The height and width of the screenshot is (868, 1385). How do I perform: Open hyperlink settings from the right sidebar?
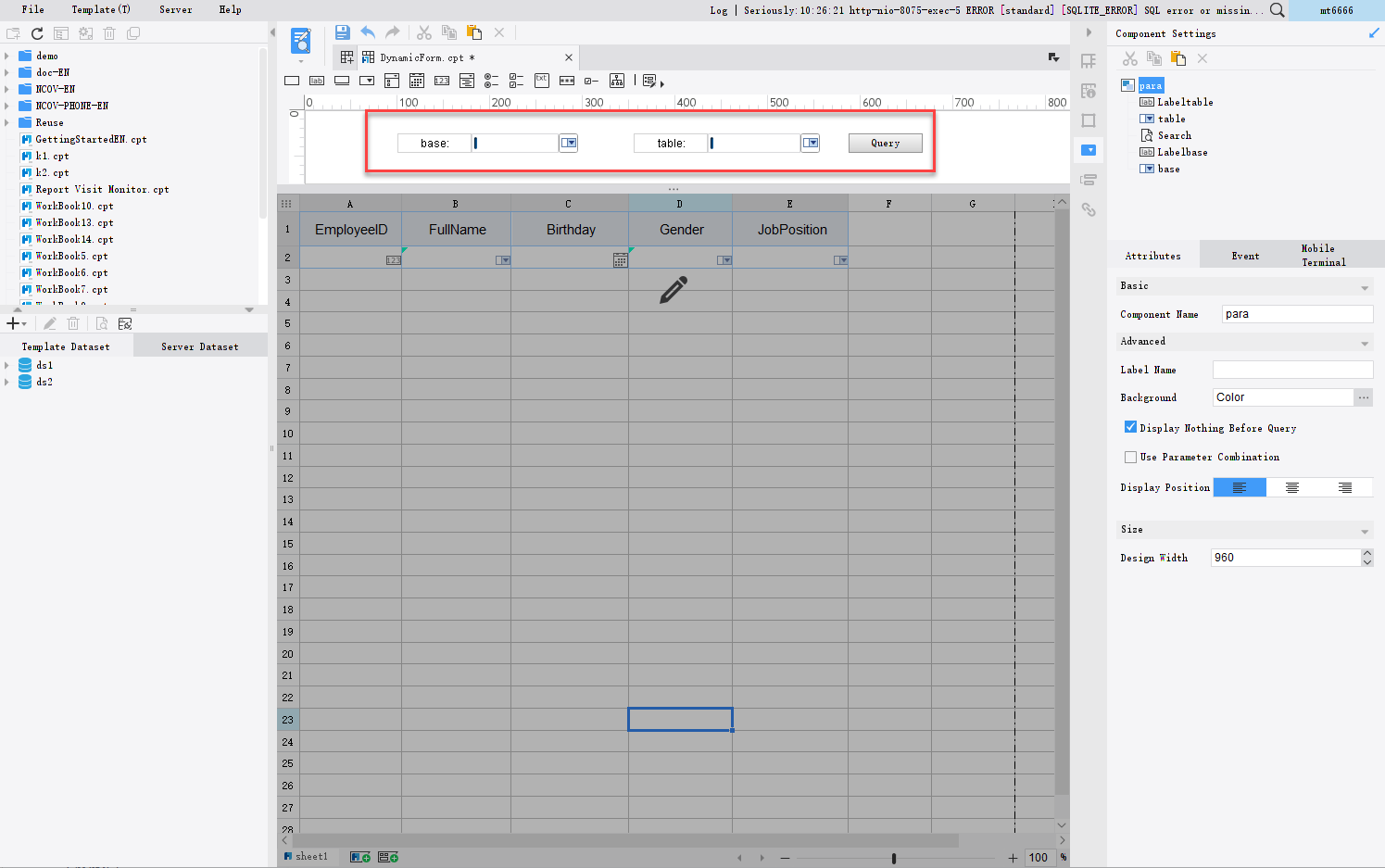[x=1089, y=210]
